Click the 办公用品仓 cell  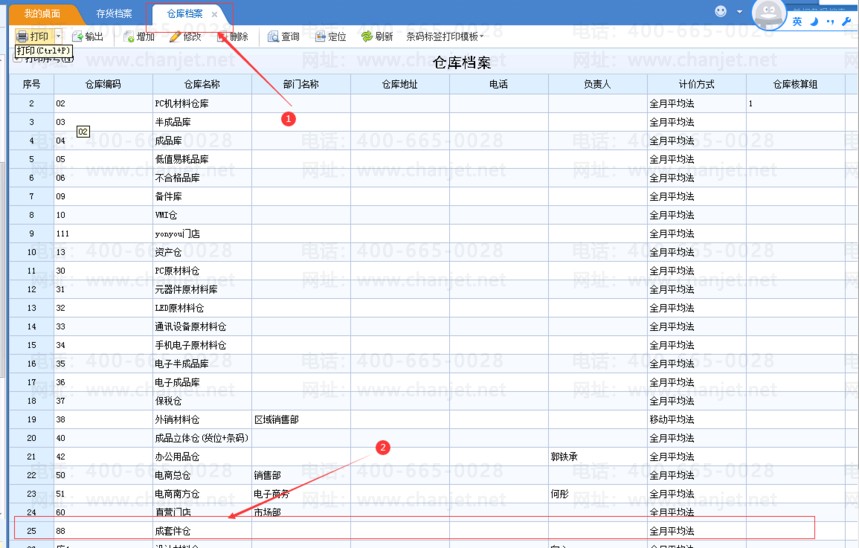click(202, 457)
